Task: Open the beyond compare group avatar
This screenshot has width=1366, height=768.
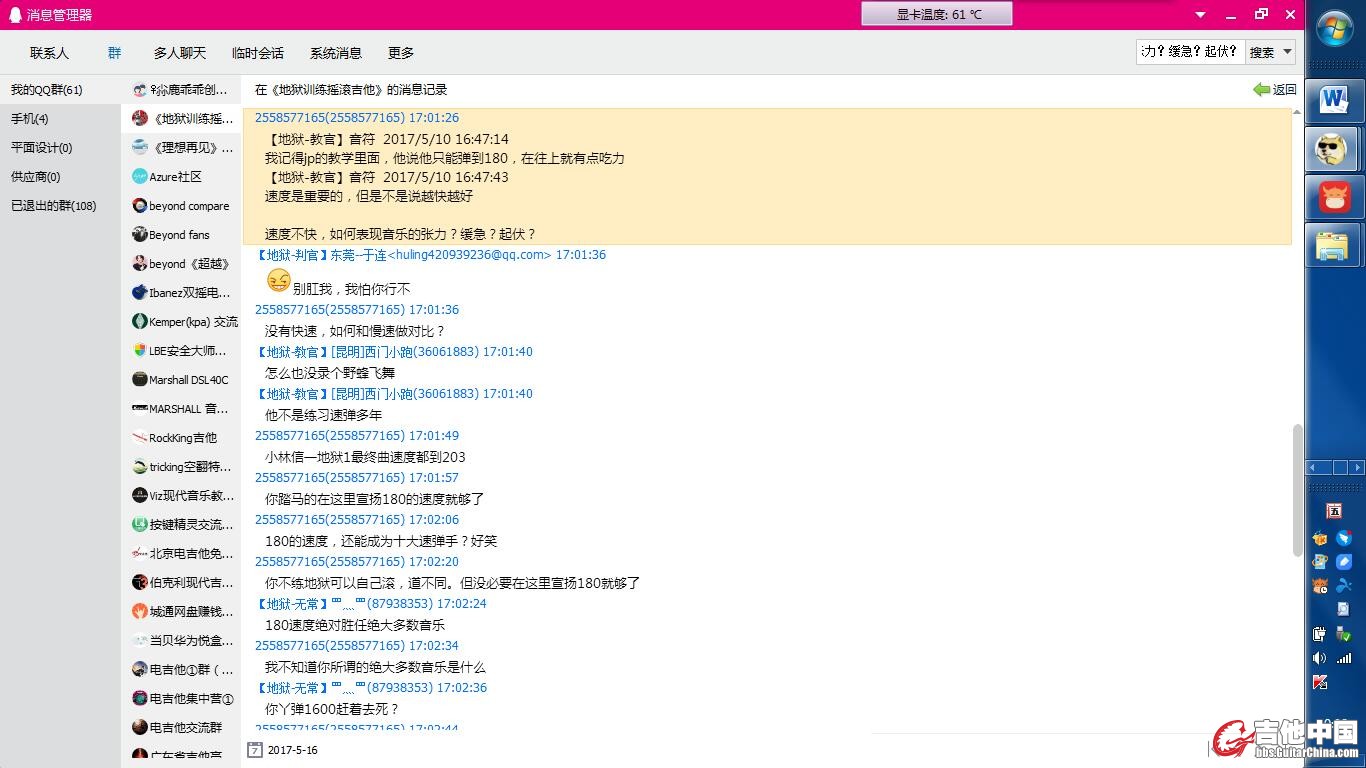Action: (140, 206)
